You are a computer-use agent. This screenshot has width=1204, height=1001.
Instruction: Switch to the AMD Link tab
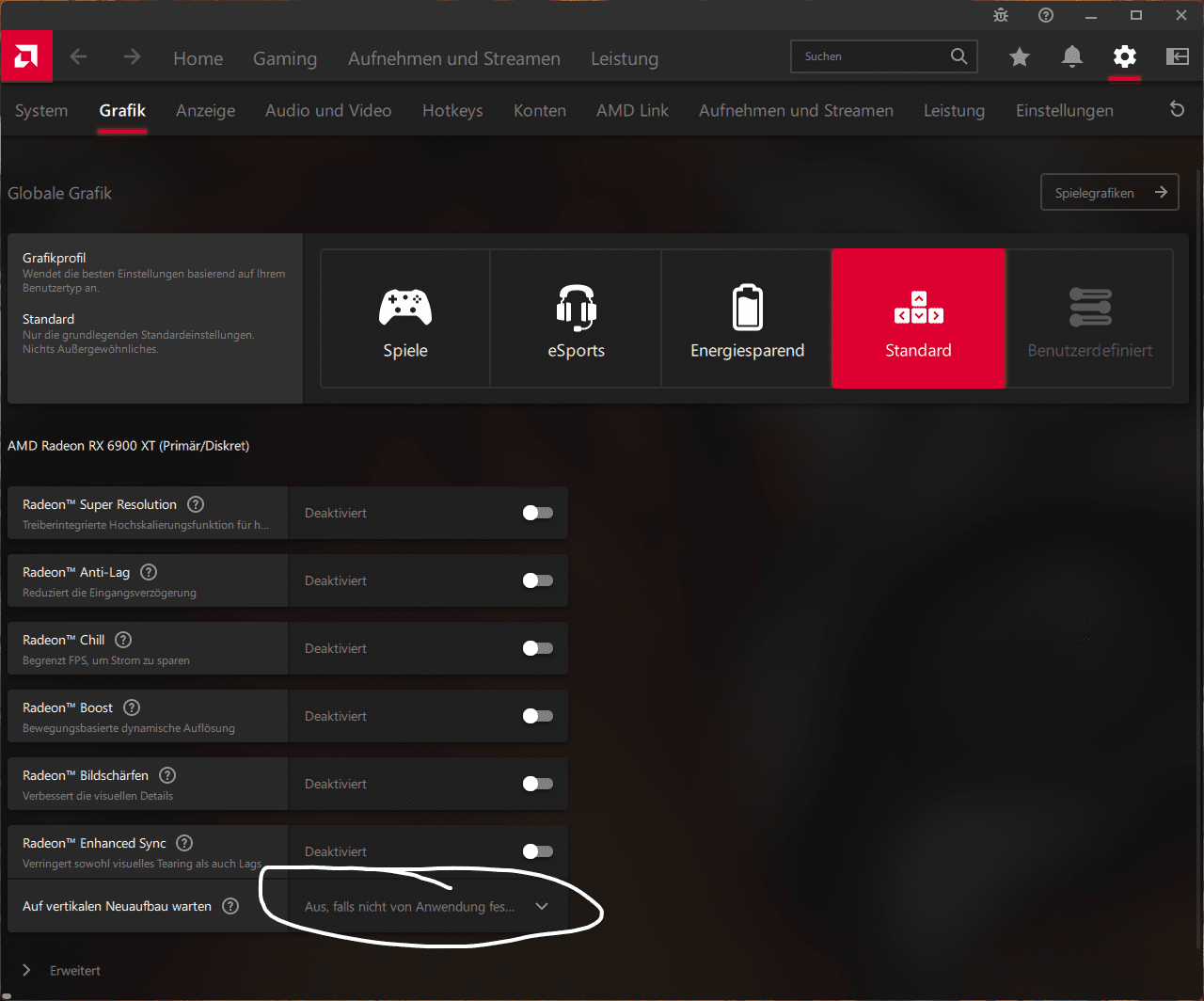pos(632,111)
